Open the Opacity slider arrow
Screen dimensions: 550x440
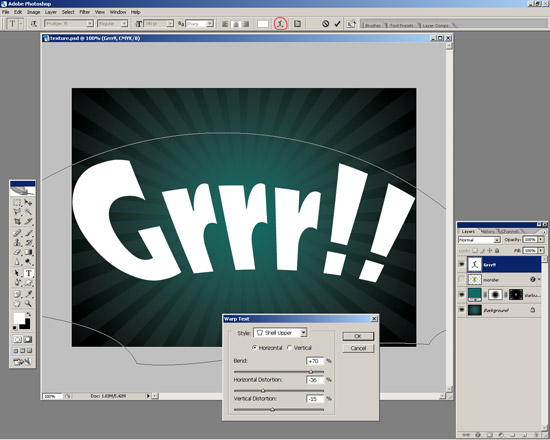tap(541, 239)
